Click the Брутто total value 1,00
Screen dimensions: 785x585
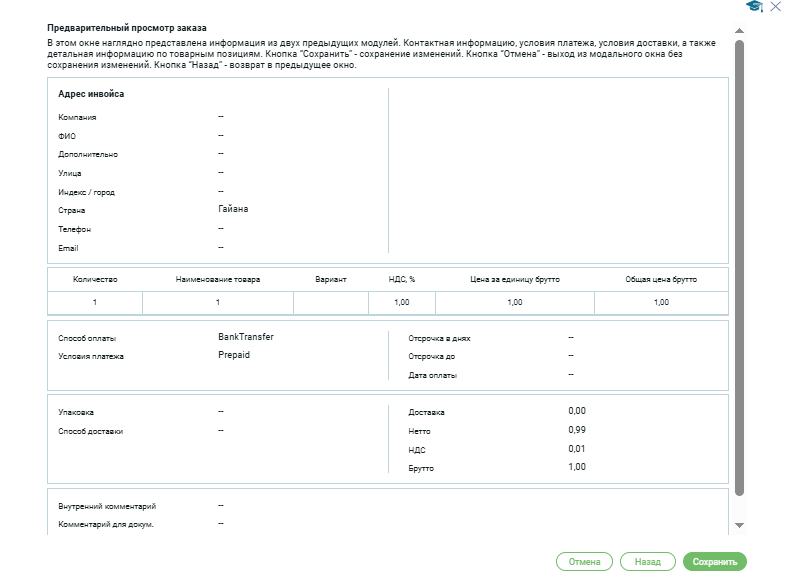[x=576, y=467]
